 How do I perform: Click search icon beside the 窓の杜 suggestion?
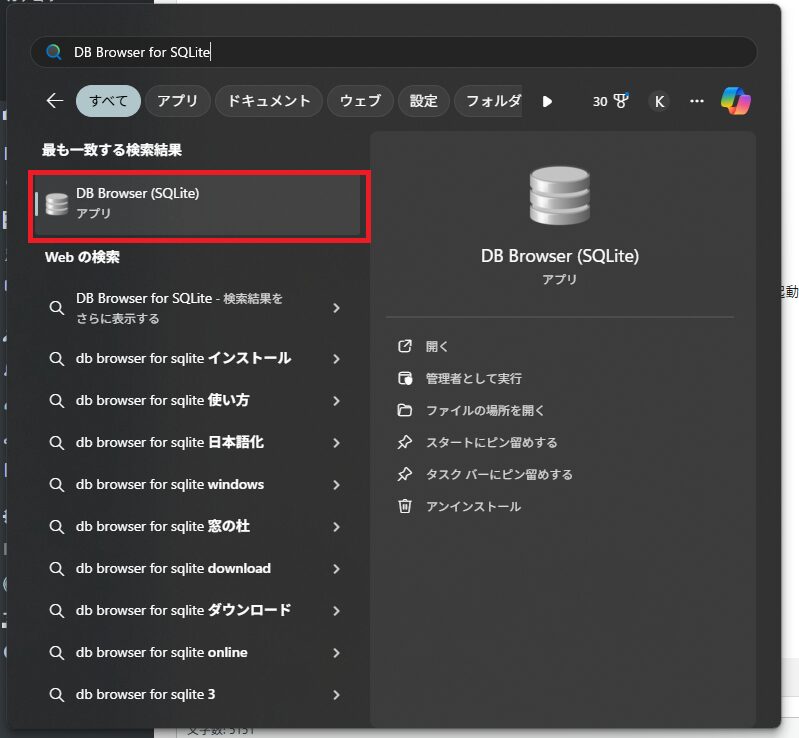[x=57, y=526]
